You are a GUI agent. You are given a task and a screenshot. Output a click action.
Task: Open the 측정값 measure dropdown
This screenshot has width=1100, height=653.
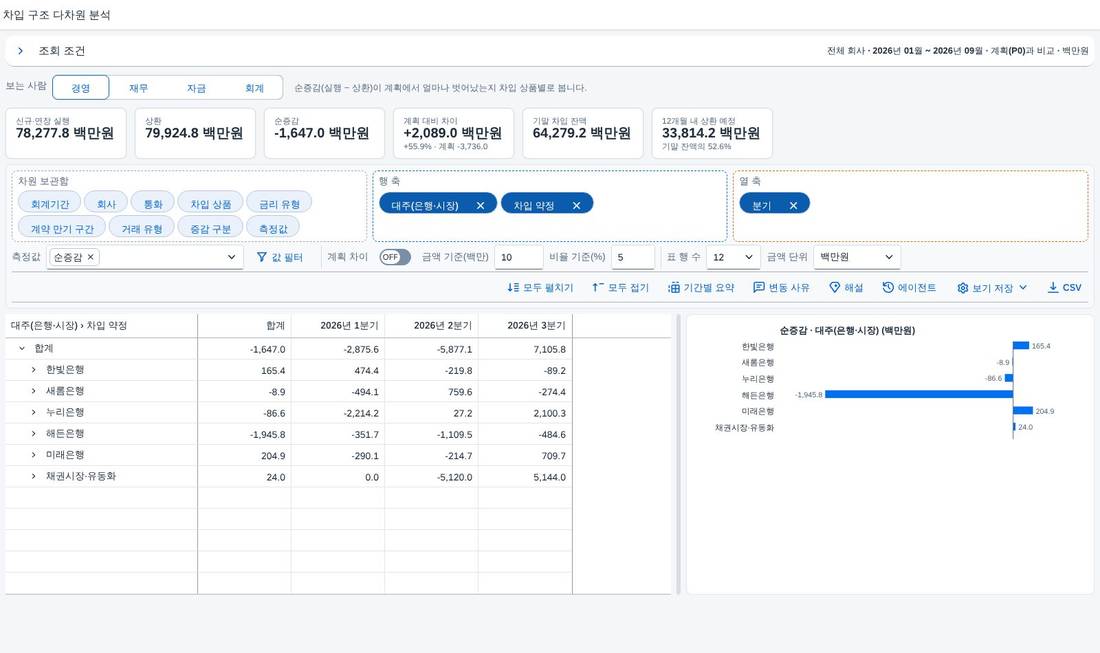click(x=232, y=257)
